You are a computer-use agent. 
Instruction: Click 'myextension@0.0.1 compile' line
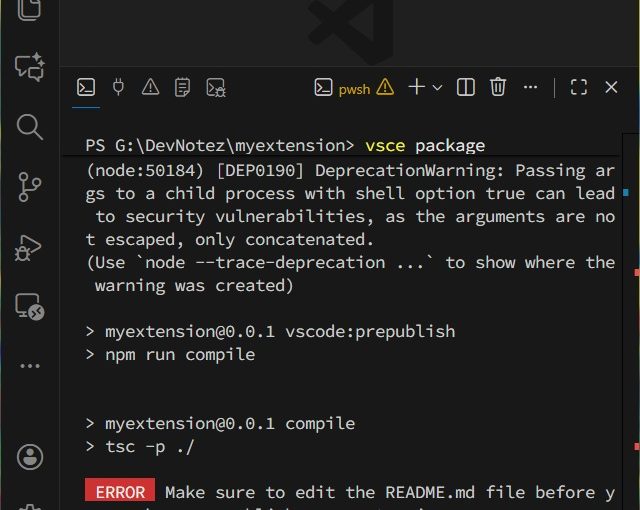coord(230,424)
